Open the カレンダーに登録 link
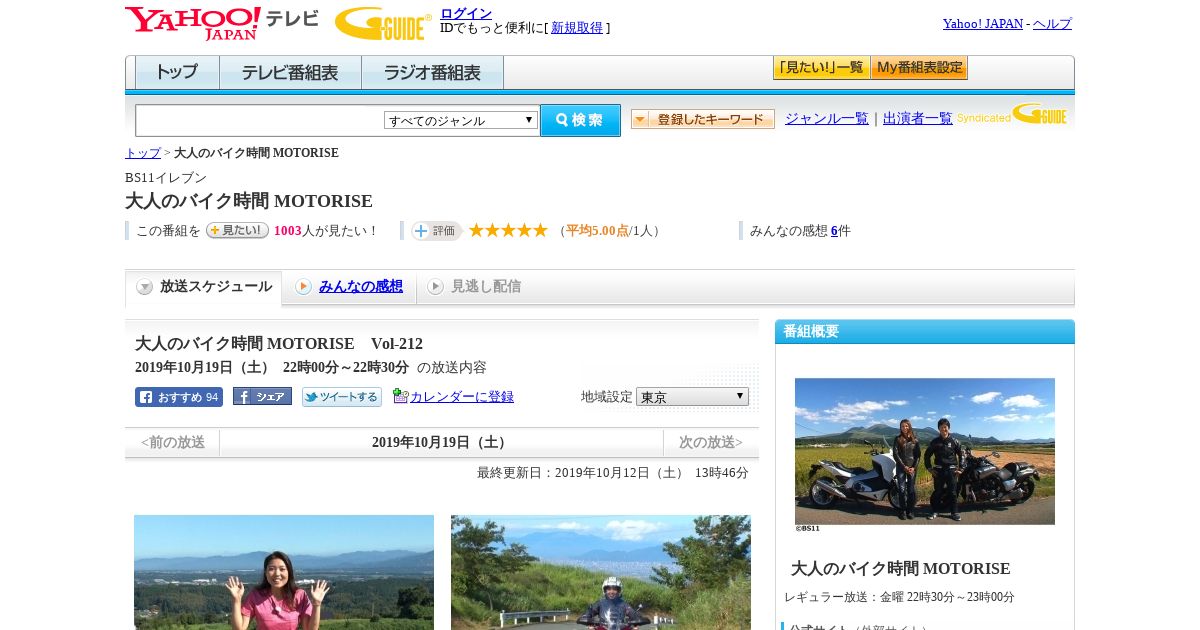1200x630 pixels. (462, 397)
